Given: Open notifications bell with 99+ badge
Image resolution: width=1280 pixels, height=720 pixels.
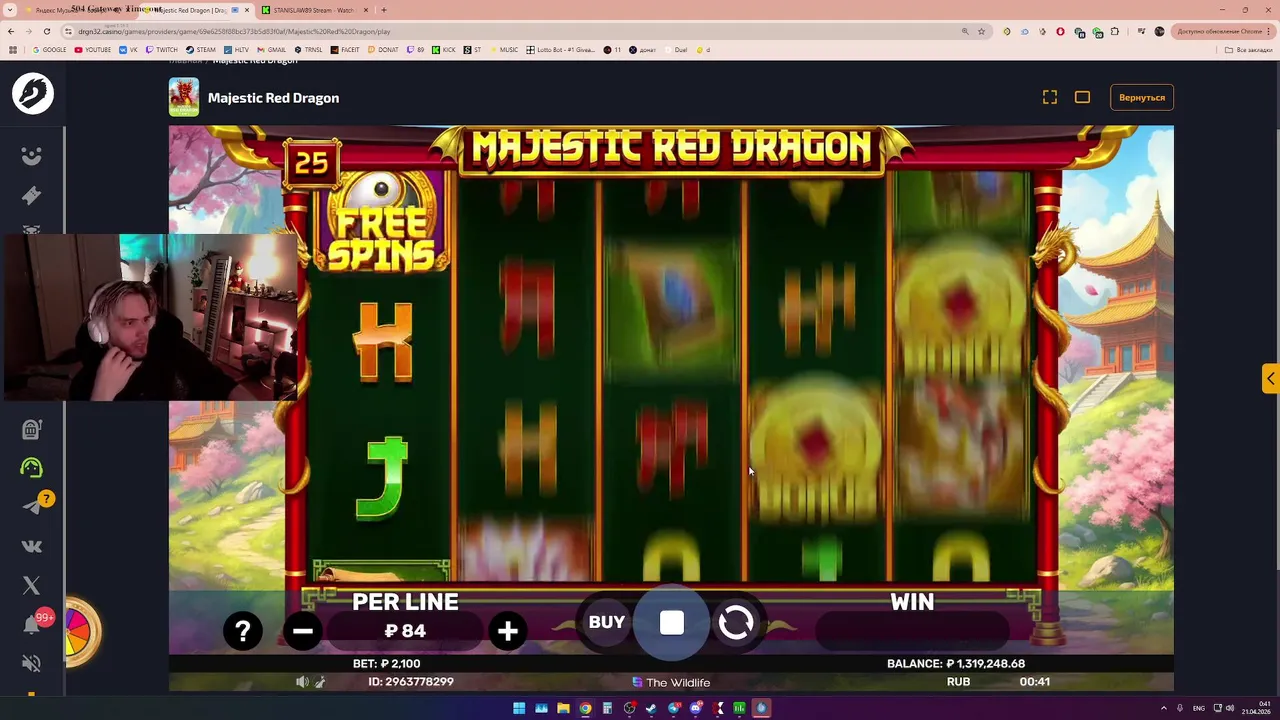Looking at the screenshot, I should click(32, 625).
